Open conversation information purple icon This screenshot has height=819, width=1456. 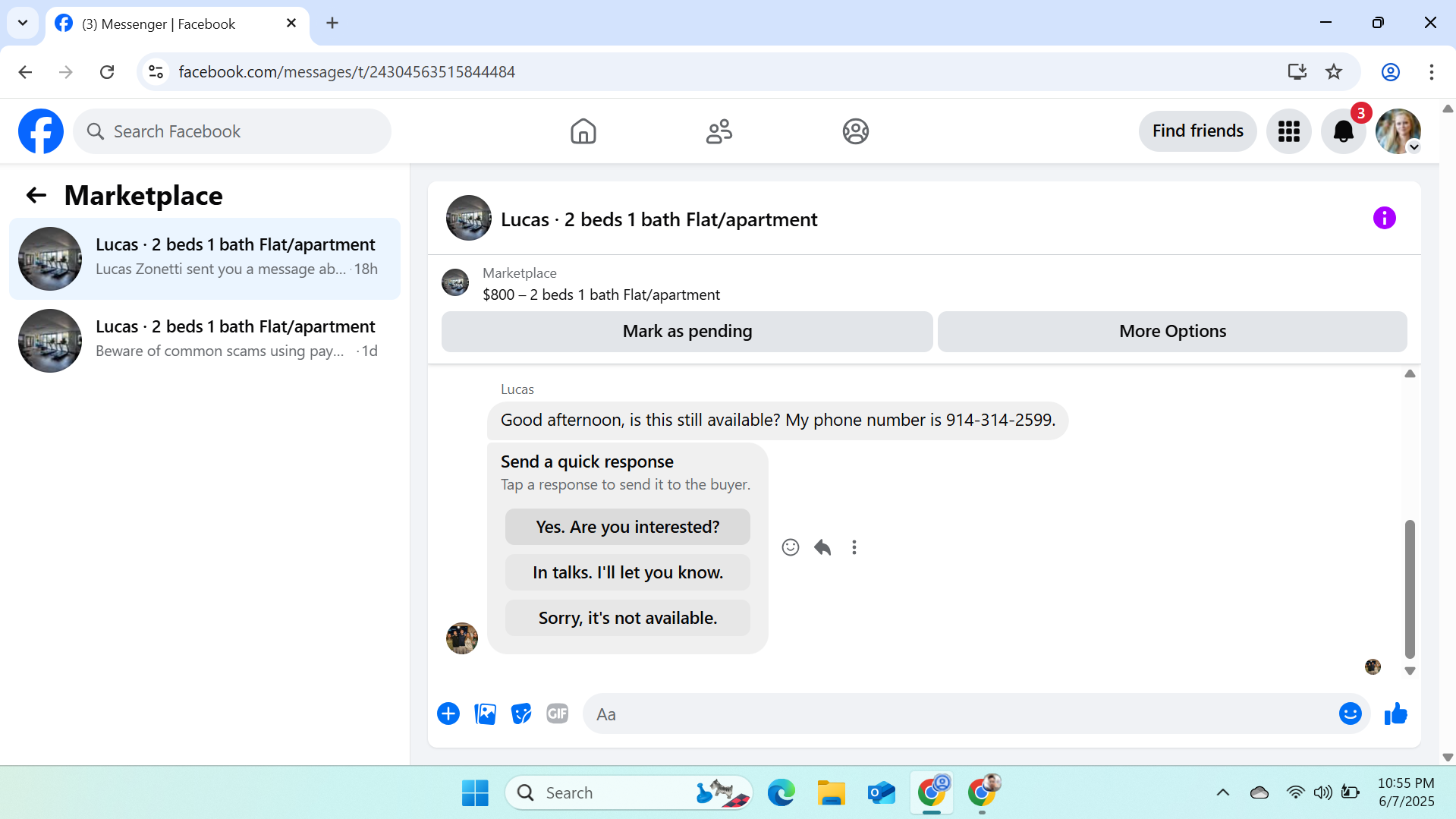pyautogui.click(x=1384, y=218)
